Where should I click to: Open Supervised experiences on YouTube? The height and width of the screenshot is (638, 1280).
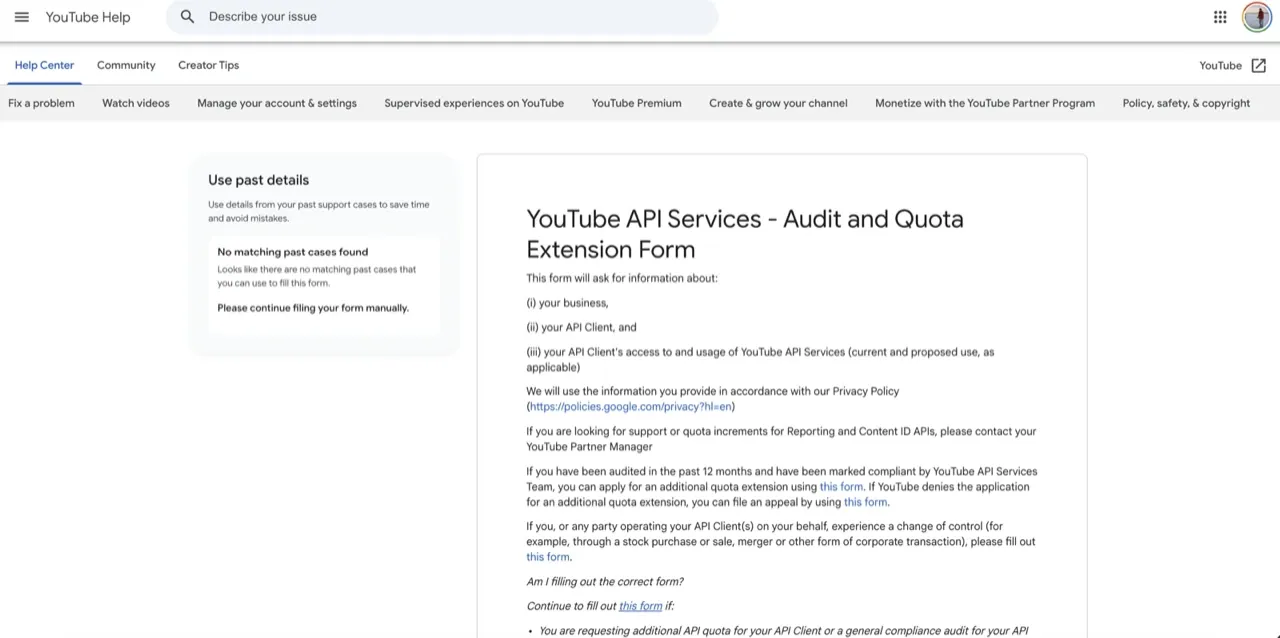pyautogui.click(x=474, y=103)
